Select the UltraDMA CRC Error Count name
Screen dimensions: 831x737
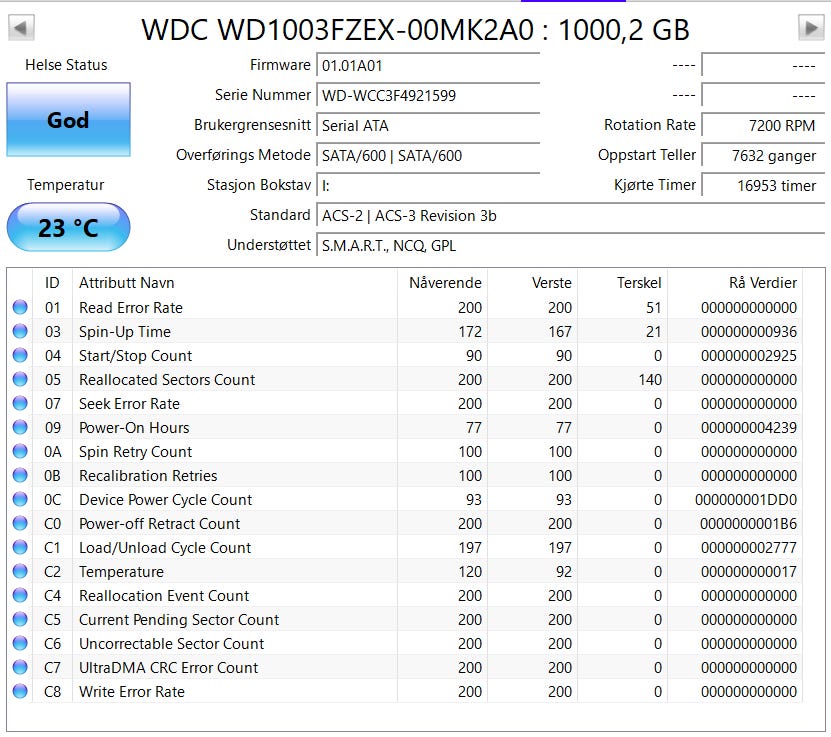click(x=169, y=668)
